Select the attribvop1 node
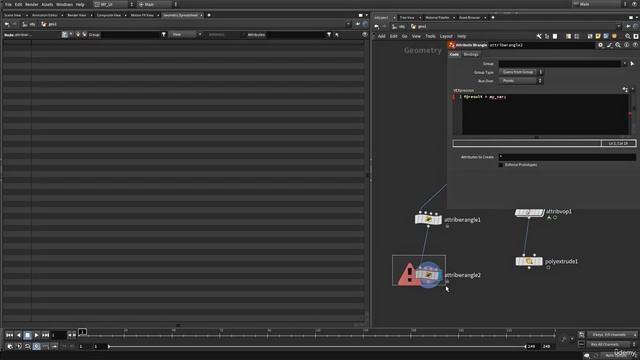The height and width of the screenshot is (360, 640). click(x=529, y=212)
